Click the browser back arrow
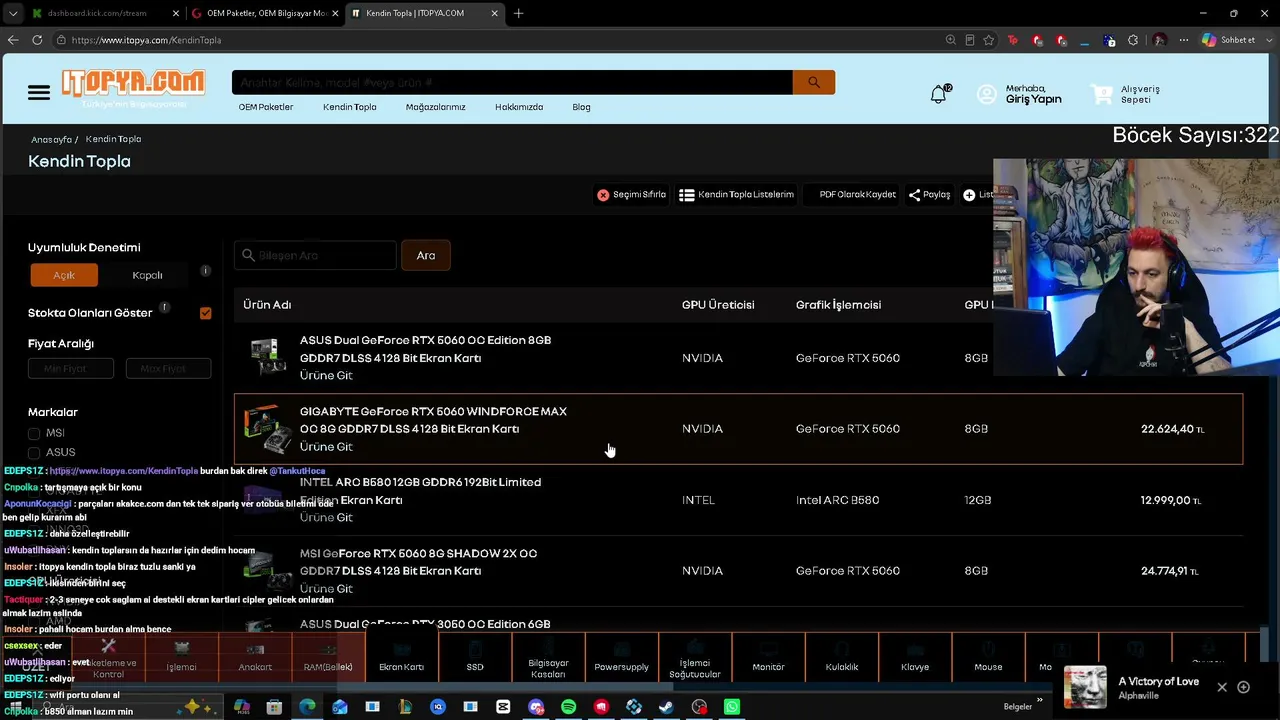 tap(13, 40)
